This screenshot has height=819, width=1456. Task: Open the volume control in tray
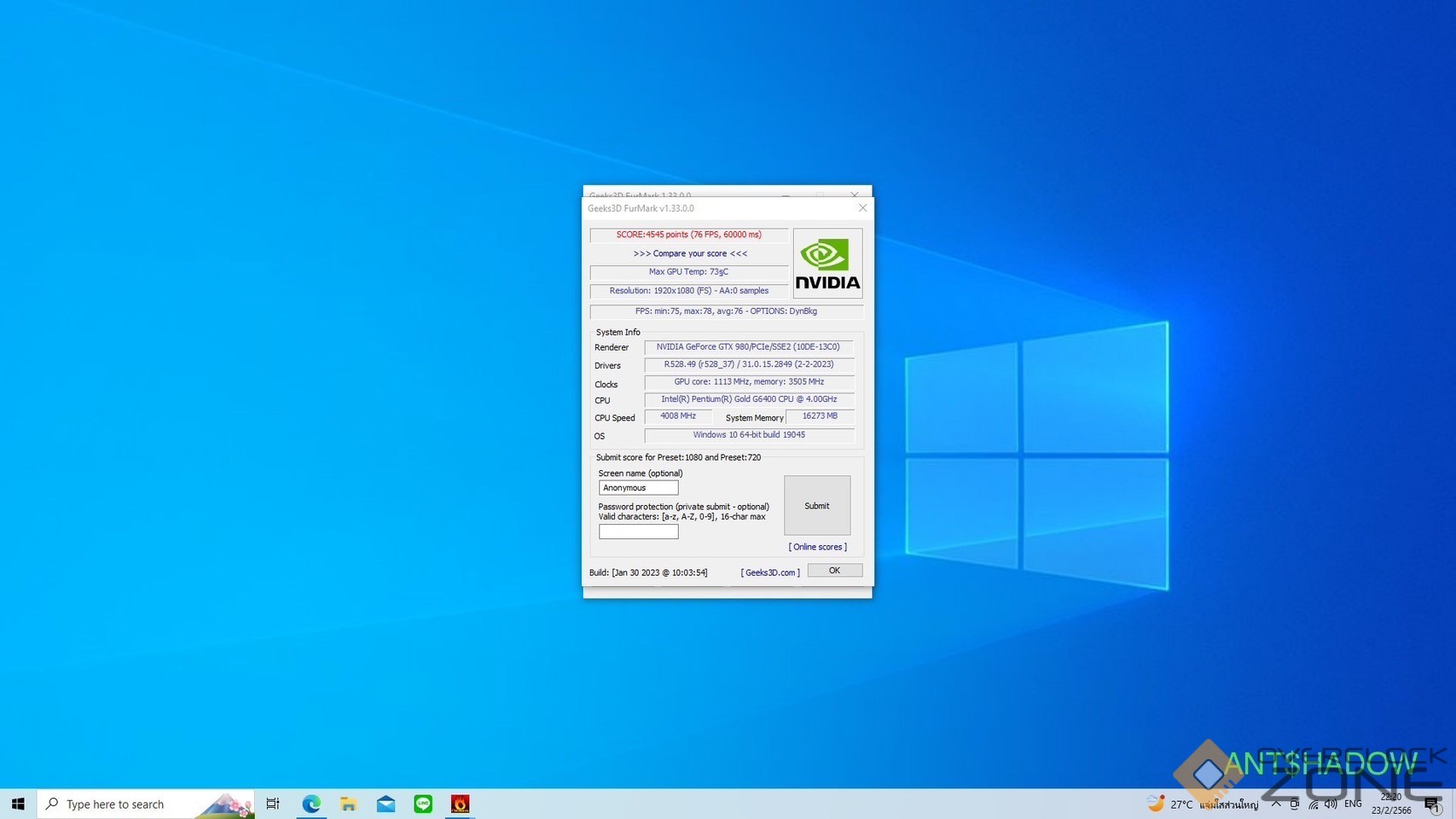click(1331, 804)
